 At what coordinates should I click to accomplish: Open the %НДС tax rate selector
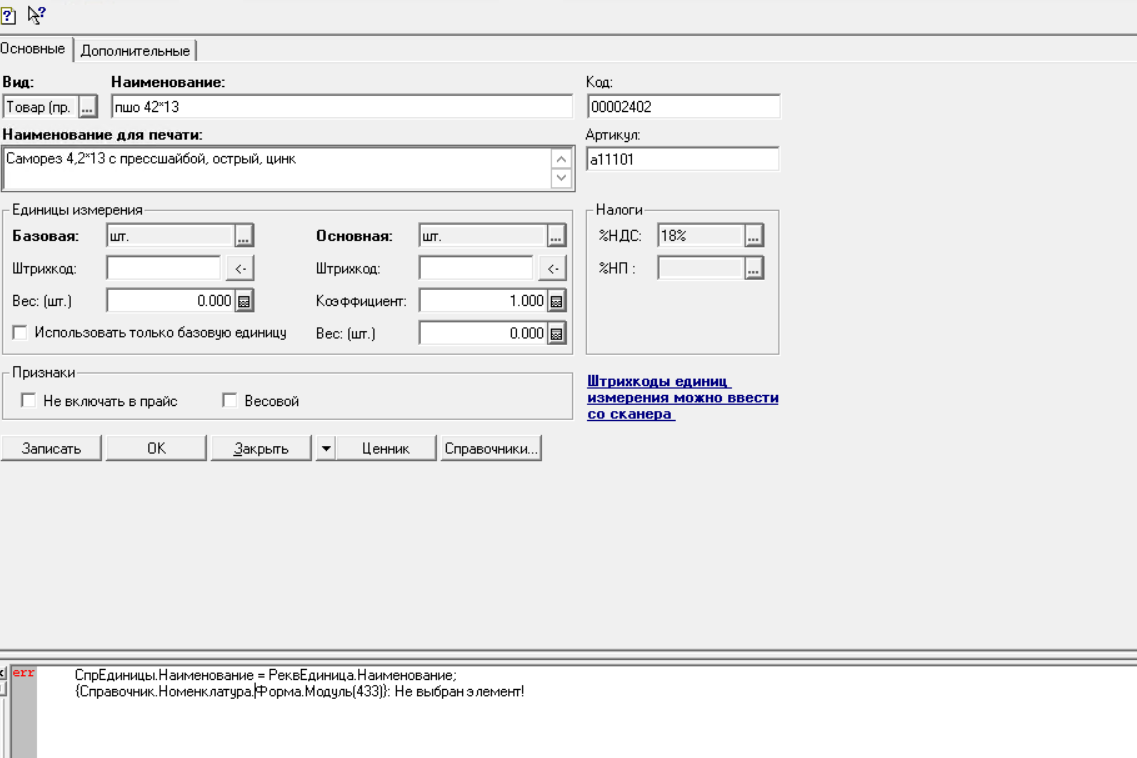[754, 237]
